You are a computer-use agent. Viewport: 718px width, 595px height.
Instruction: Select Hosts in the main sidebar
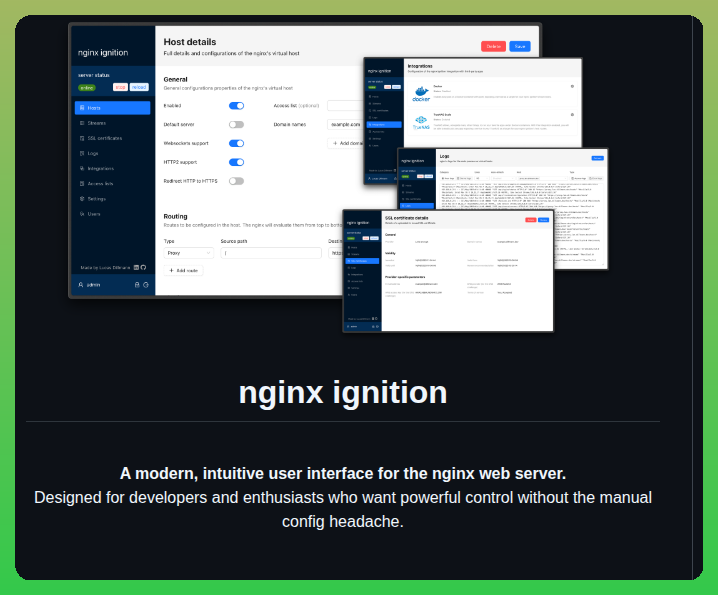point(113,108)
